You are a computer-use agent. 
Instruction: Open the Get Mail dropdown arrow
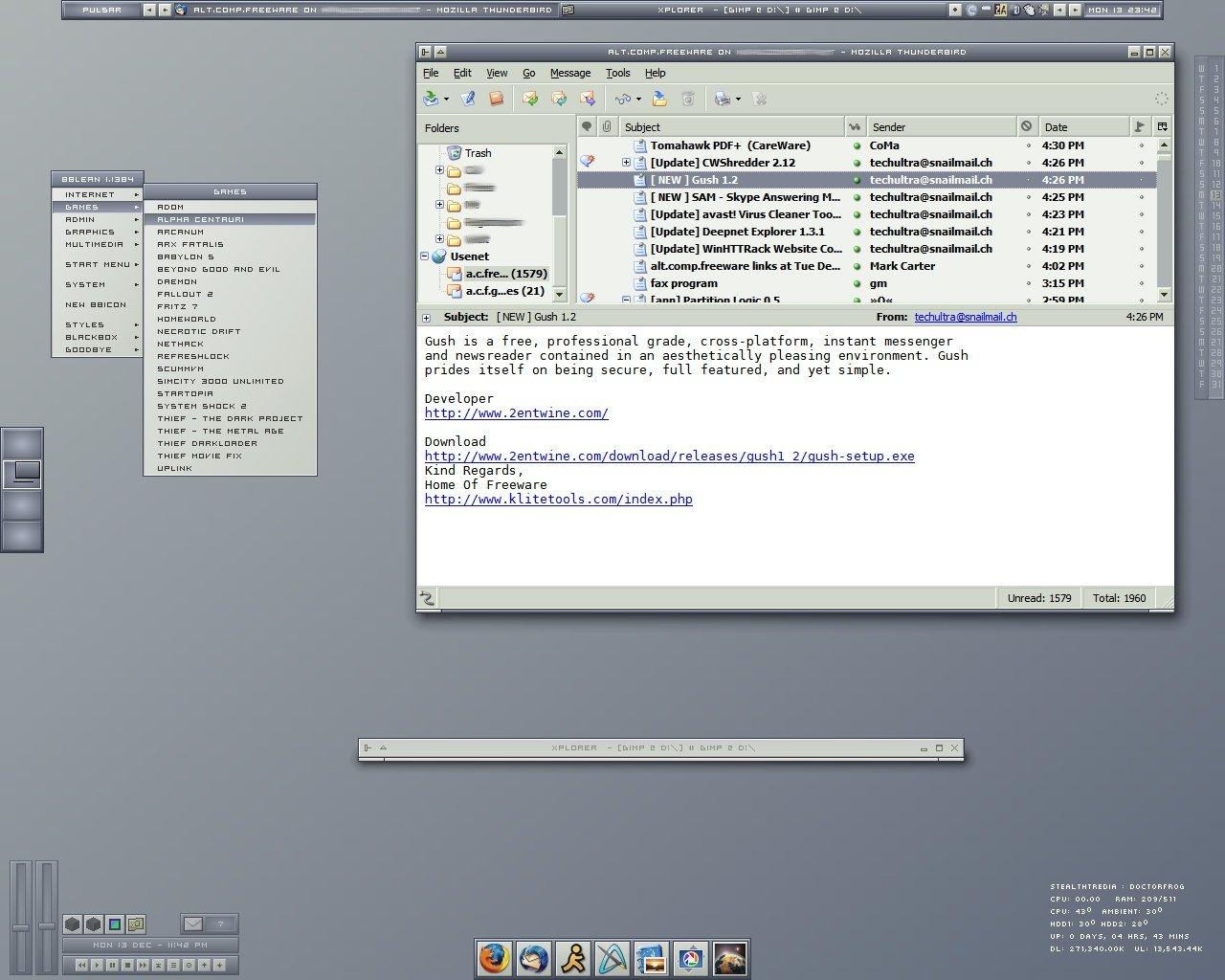pos(447,100)
